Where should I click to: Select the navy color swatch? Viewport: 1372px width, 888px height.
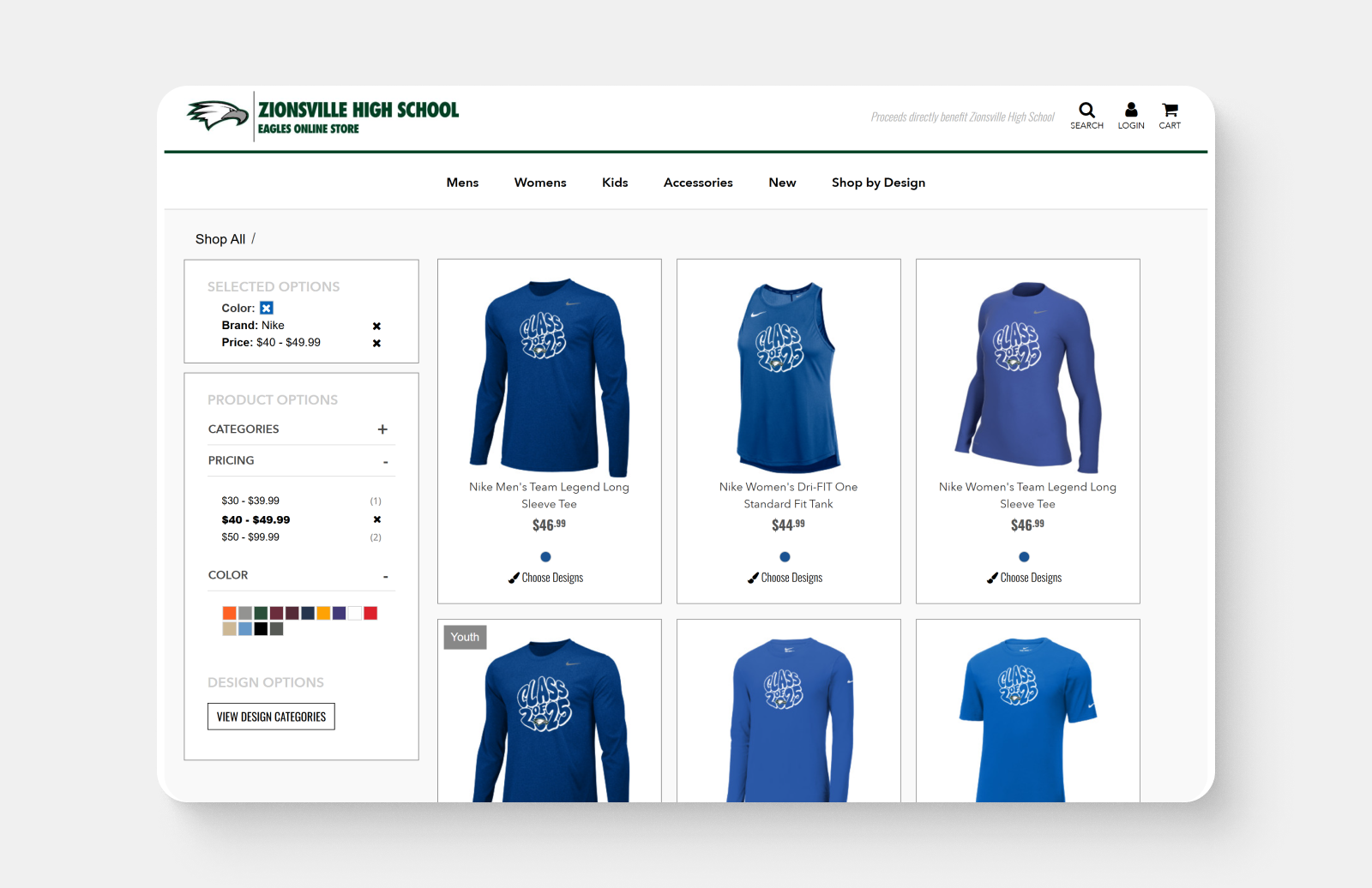pyautogui.click(x=308, y=613)
